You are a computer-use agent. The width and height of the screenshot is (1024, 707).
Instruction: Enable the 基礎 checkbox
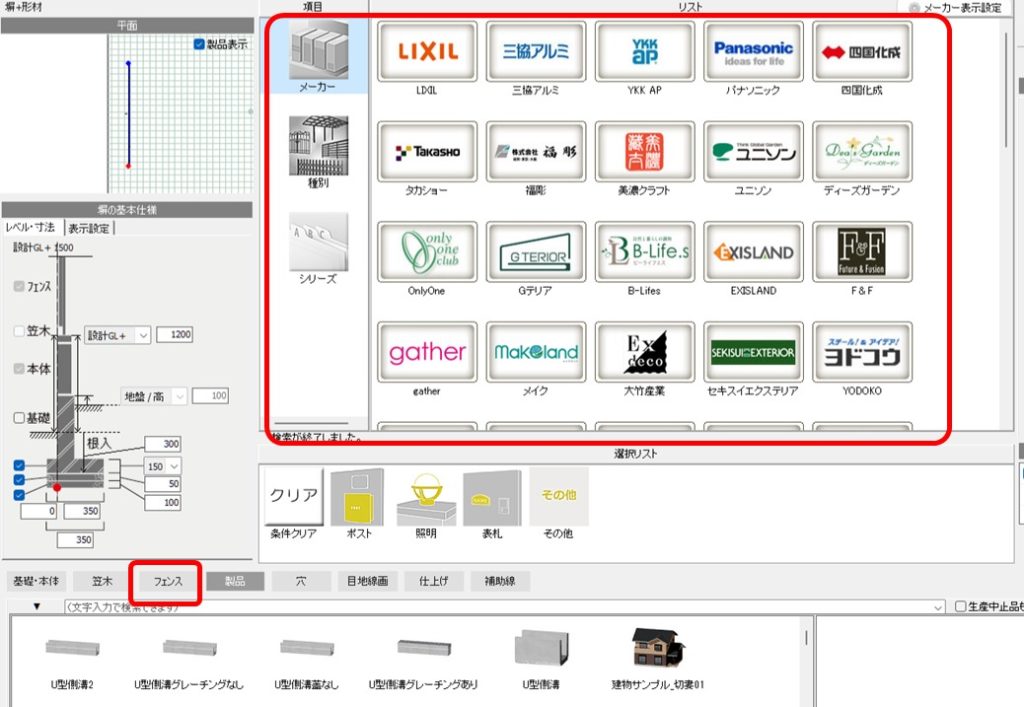pos(20,417)
